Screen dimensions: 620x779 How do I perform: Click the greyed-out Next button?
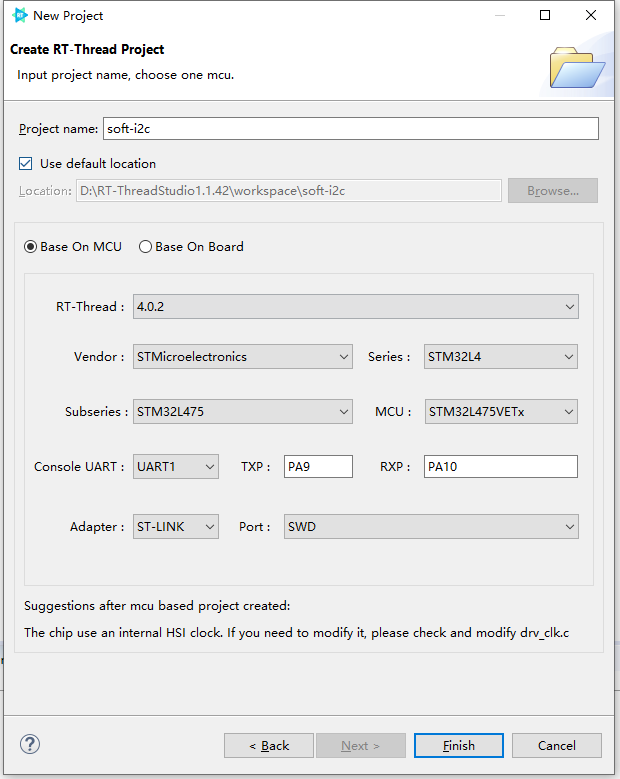pos(361,746)
